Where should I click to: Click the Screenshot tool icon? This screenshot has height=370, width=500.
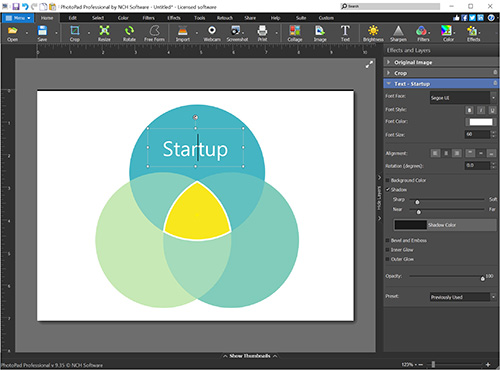237,33
